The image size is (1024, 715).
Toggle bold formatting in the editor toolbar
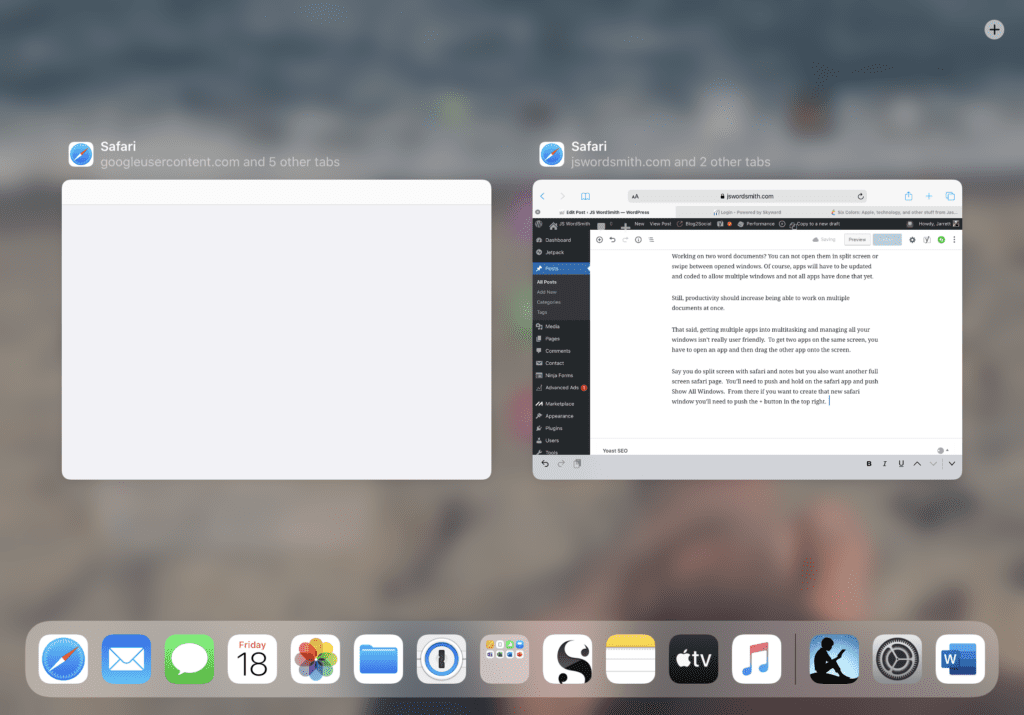pos(869,464)
